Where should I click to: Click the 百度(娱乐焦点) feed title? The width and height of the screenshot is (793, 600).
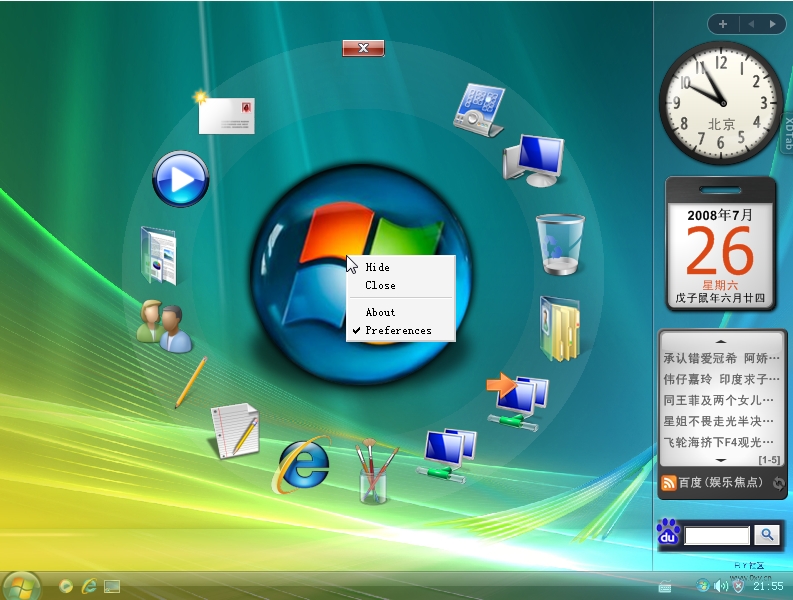click(x=720, y=483)
